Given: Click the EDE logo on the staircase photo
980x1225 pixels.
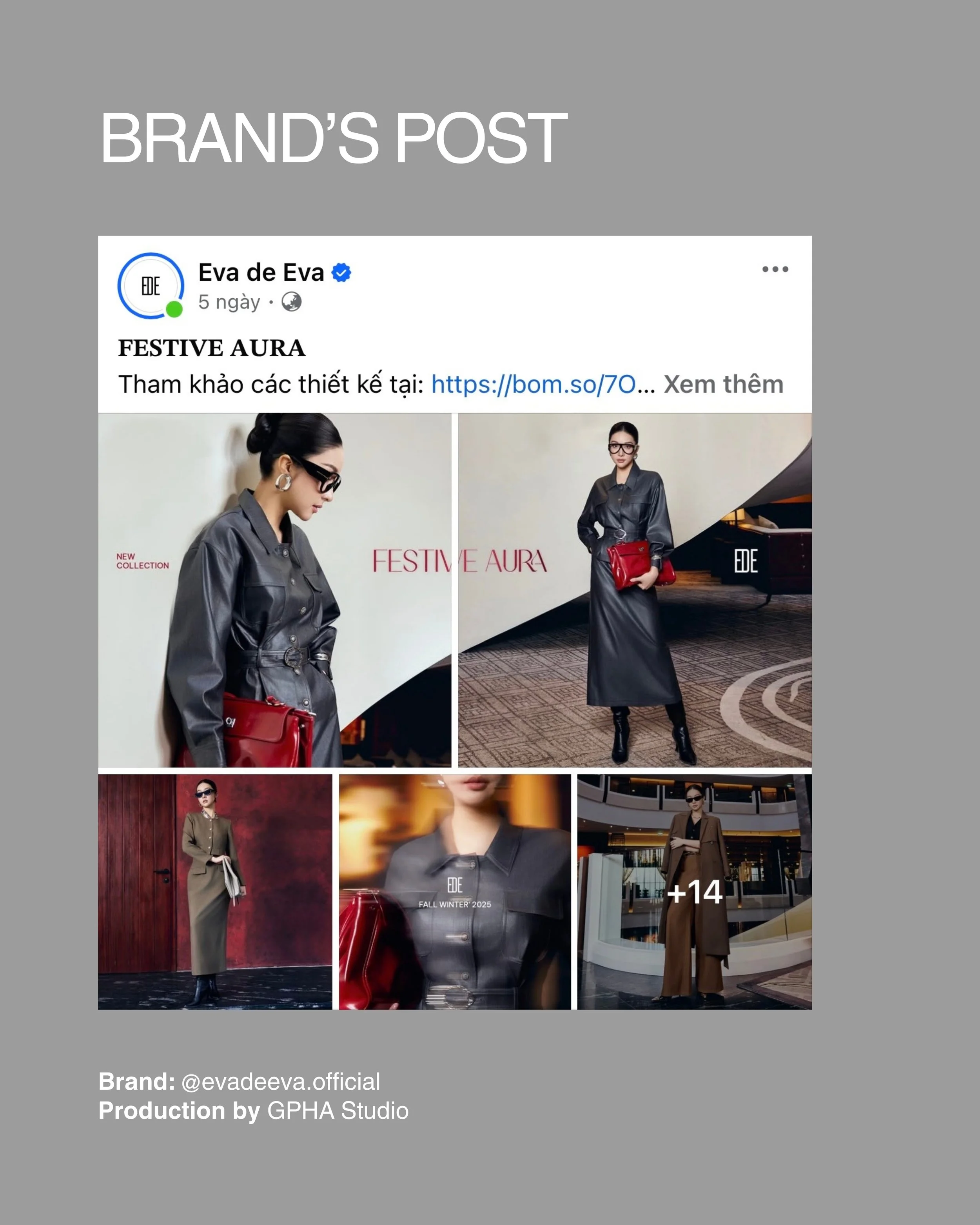Looking at the screenshot, I should (745, 561).
